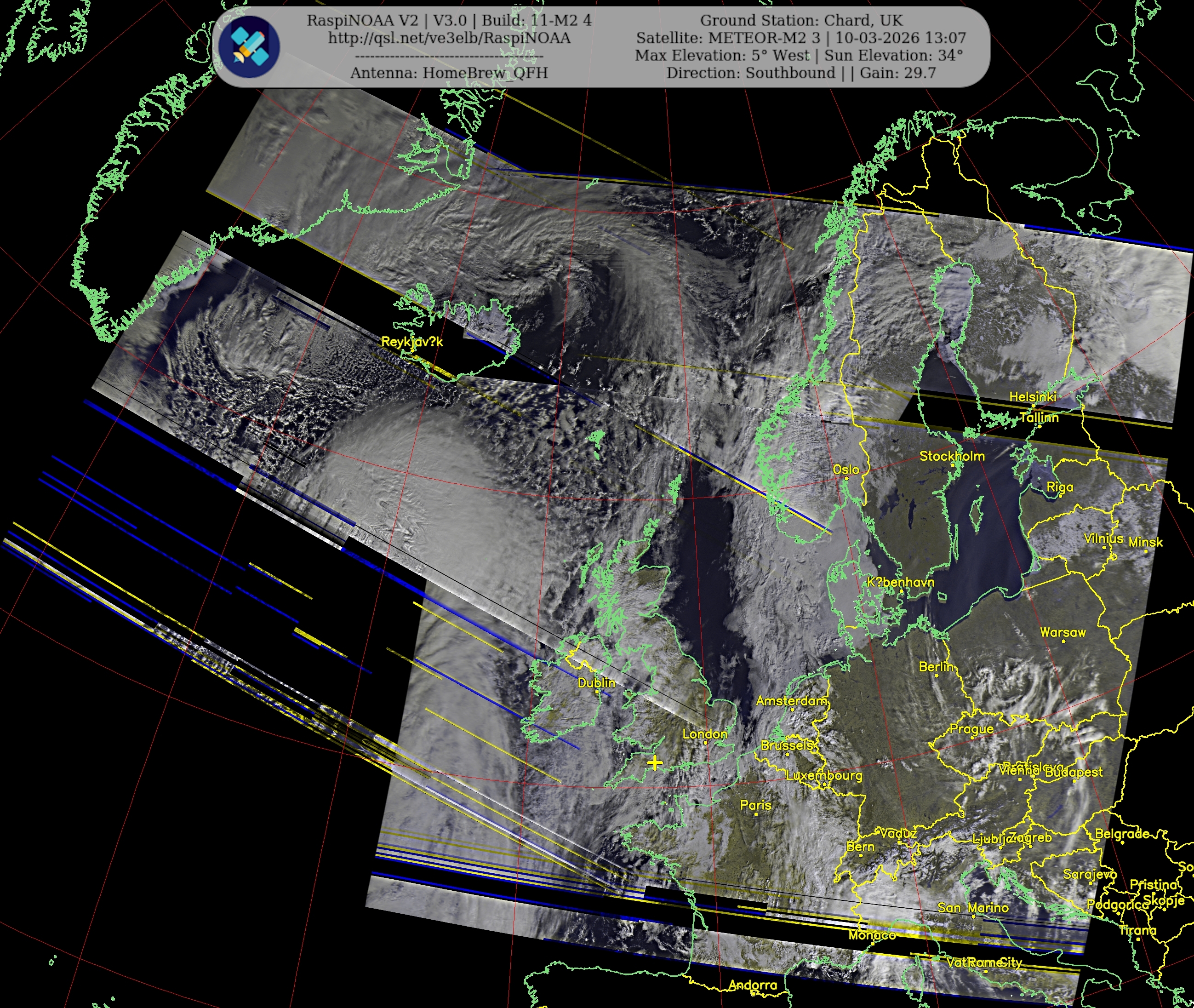Click the Reykjavik city label
The height and width of the screenshot is (1008, 1194).
tap(412, 342)
